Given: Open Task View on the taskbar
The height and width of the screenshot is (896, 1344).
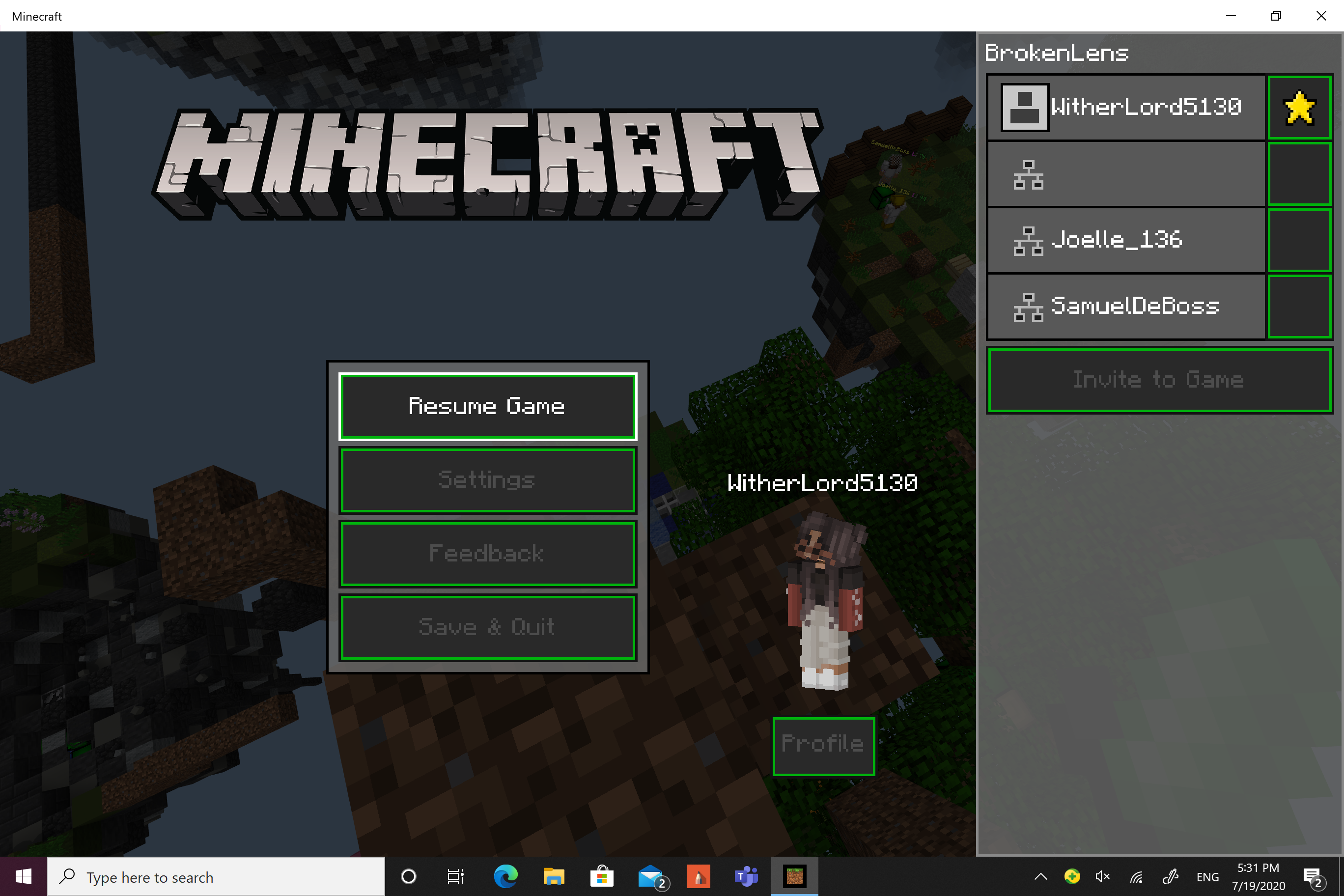Looking at the screenshot, I should [455, 876].
